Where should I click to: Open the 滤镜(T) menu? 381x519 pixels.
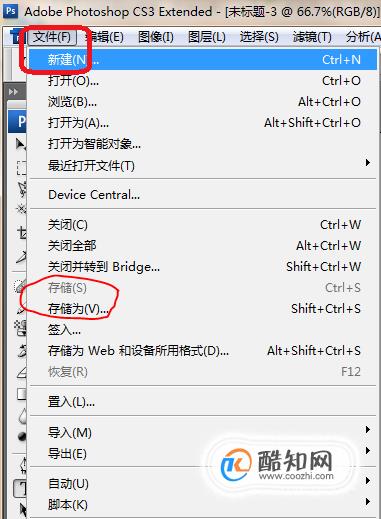click(312, 37)
